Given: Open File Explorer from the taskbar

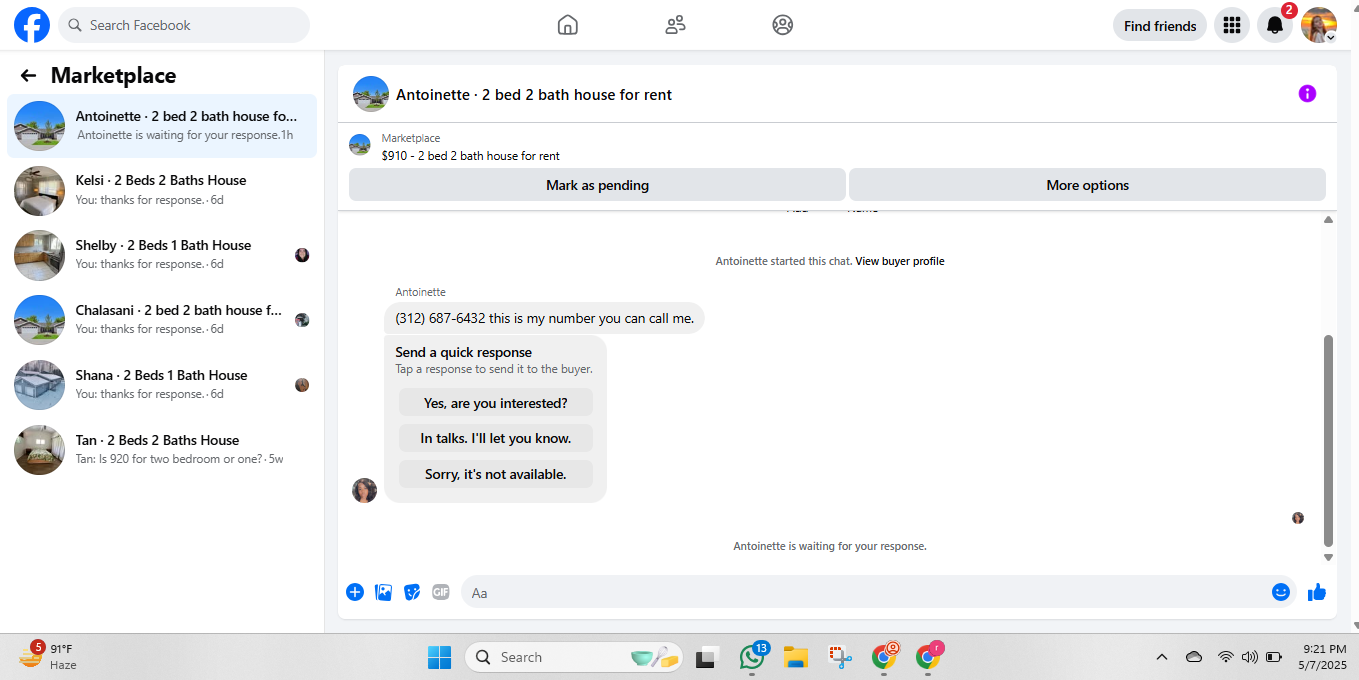Looking at the screenshot, I should tap(796, 657).
